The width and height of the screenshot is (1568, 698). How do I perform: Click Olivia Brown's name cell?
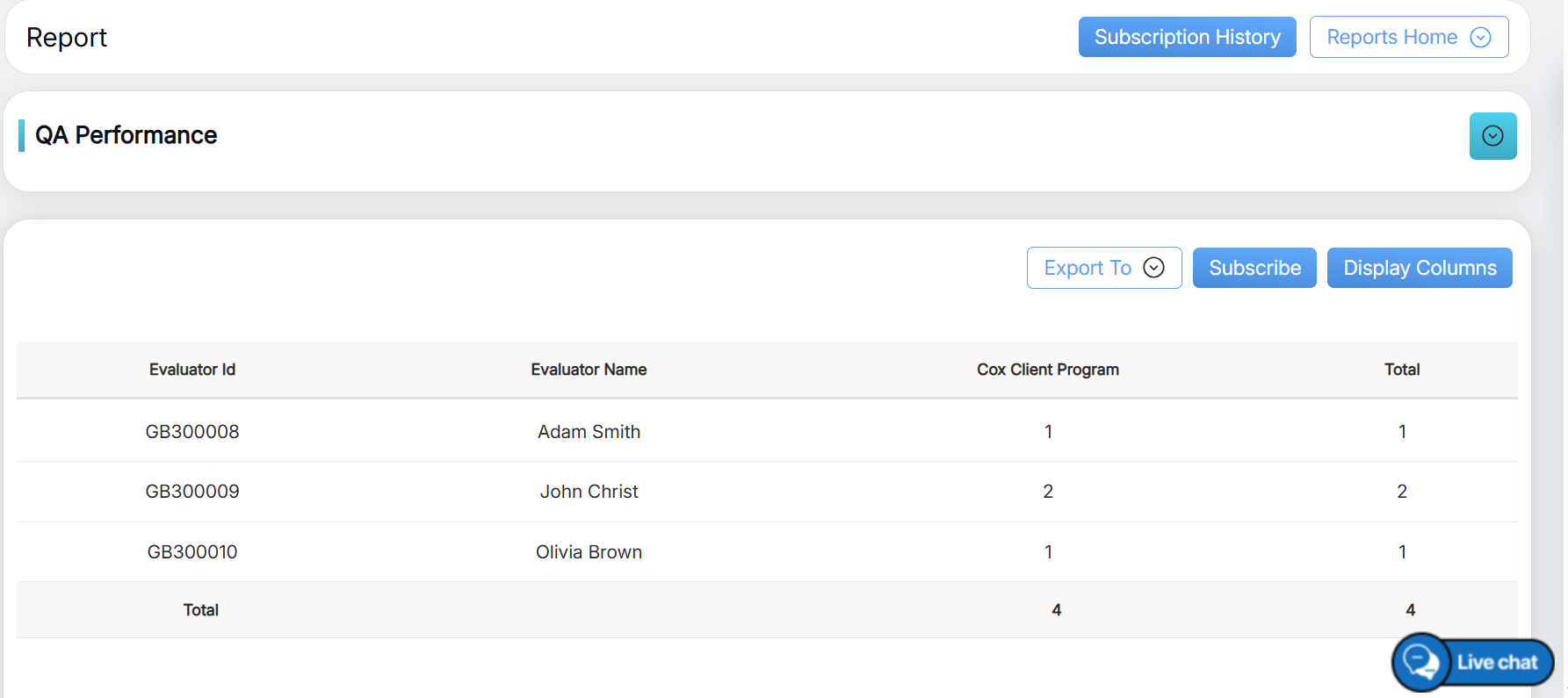click(589, 552)
